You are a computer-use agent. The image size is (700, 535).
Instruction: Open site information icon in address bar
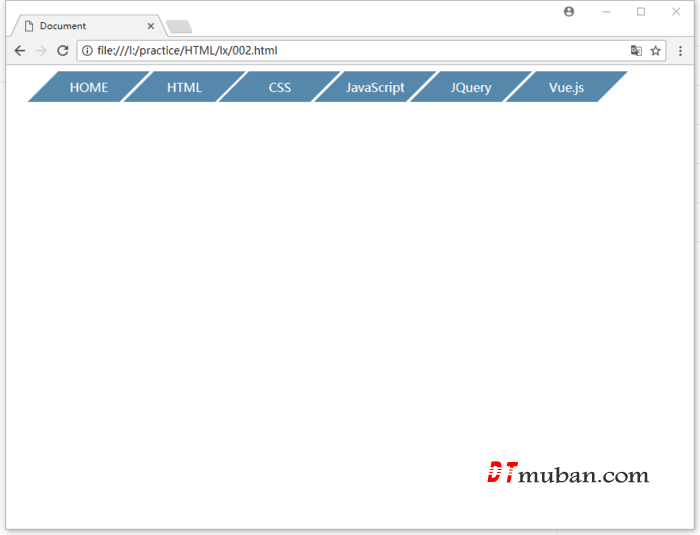[87, 51]
